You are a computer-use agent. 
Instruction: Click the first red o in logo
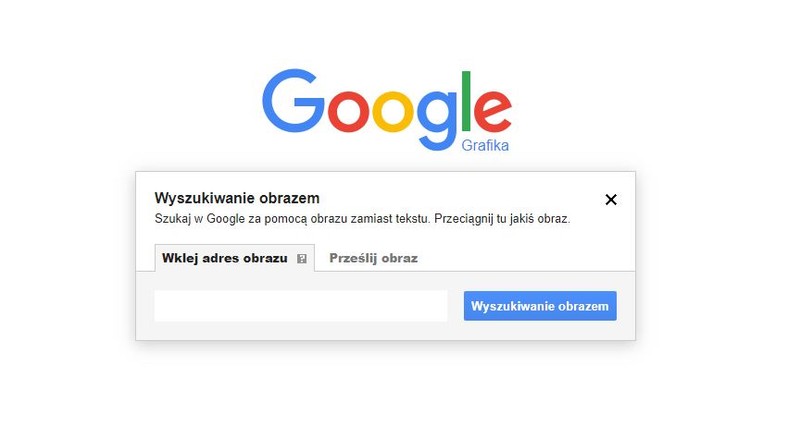tap(354, 111)
